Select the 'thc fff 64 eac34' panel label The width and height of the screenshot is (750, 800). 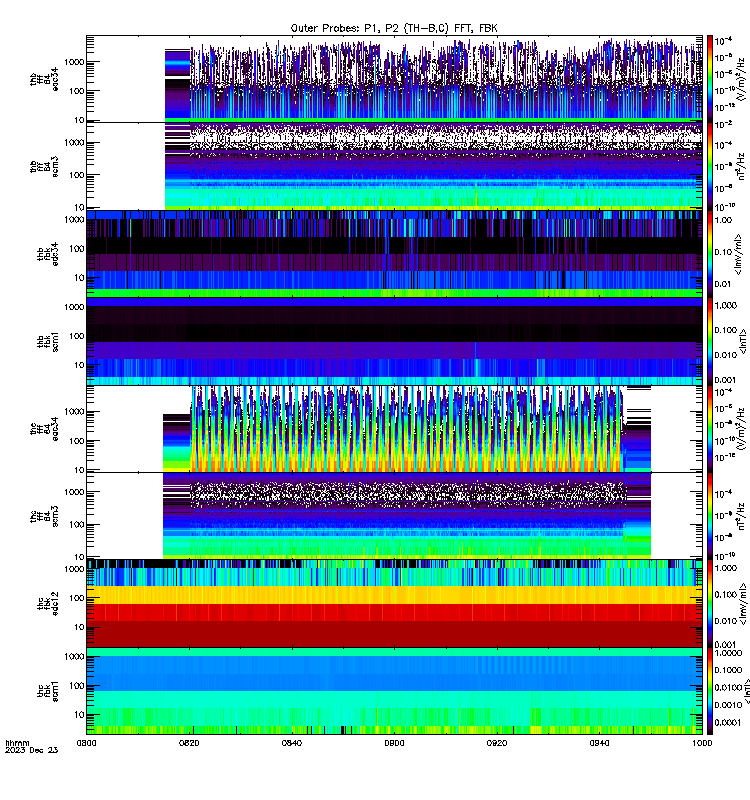[x=44, y=429]
